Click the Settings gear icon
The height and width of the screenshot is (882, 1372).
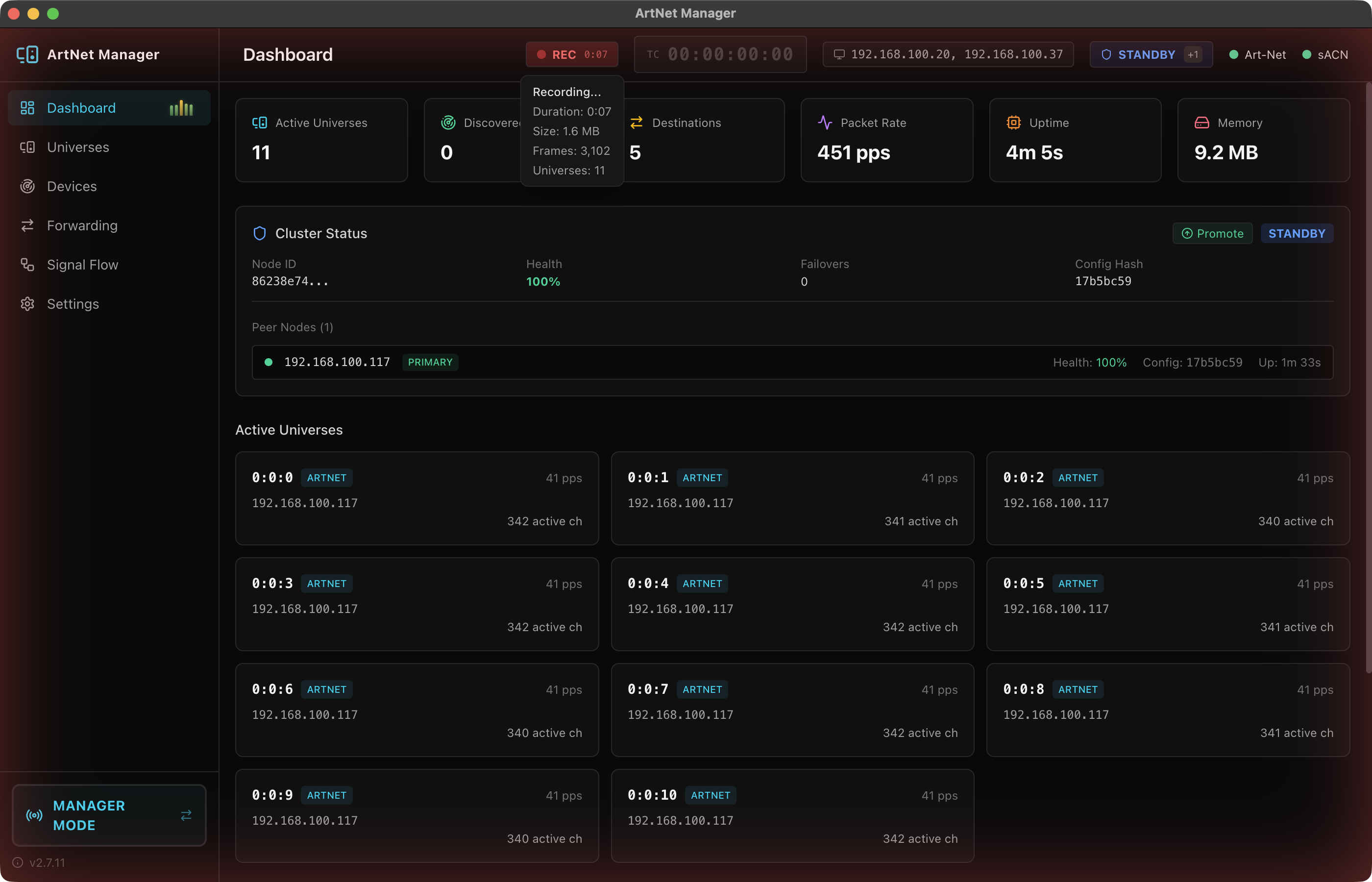tap(27, 303)
